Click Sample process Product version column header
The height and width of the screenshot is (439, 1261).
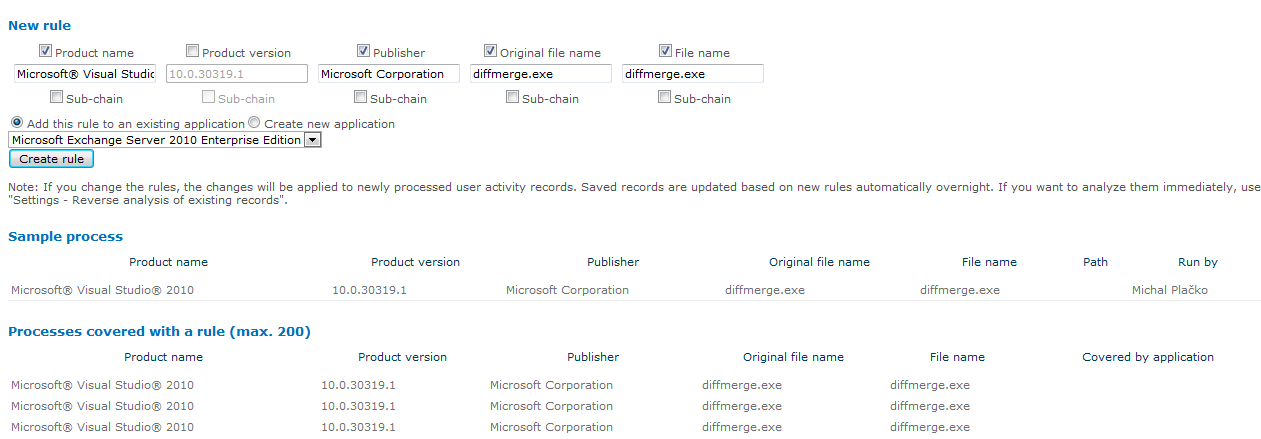[x=415, y=262]
